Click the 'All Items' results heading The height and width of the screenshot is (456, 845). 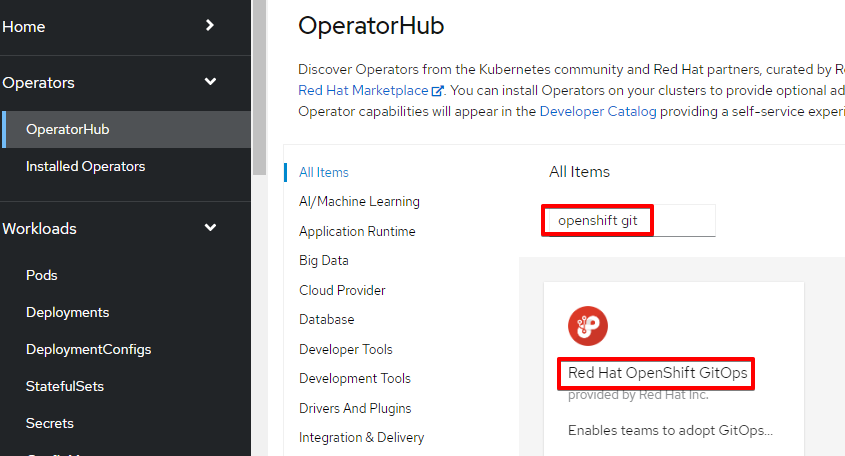tap(579, 172)
